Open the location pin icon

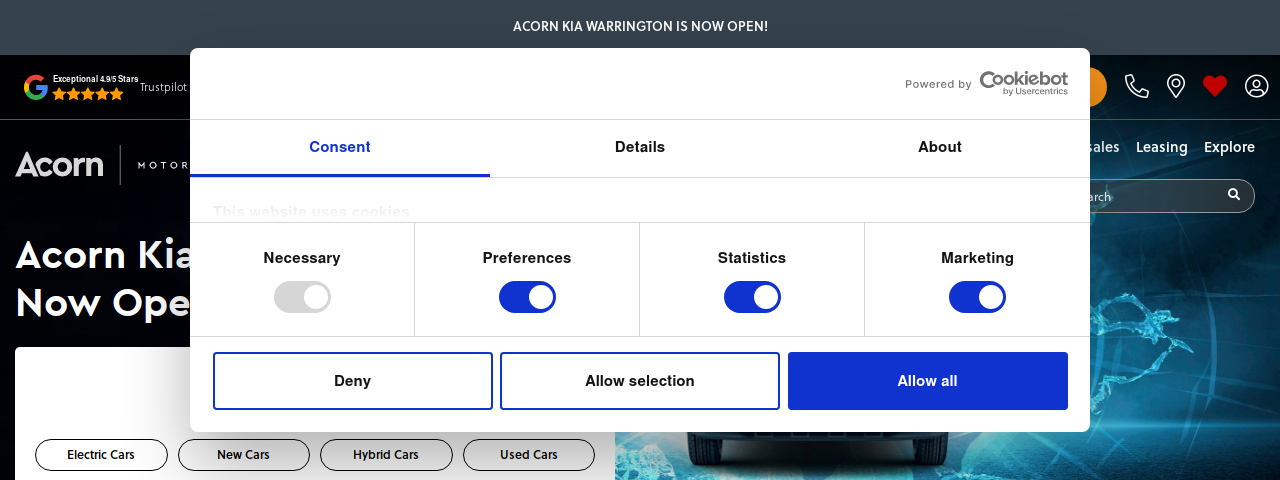click(1176, 86)
